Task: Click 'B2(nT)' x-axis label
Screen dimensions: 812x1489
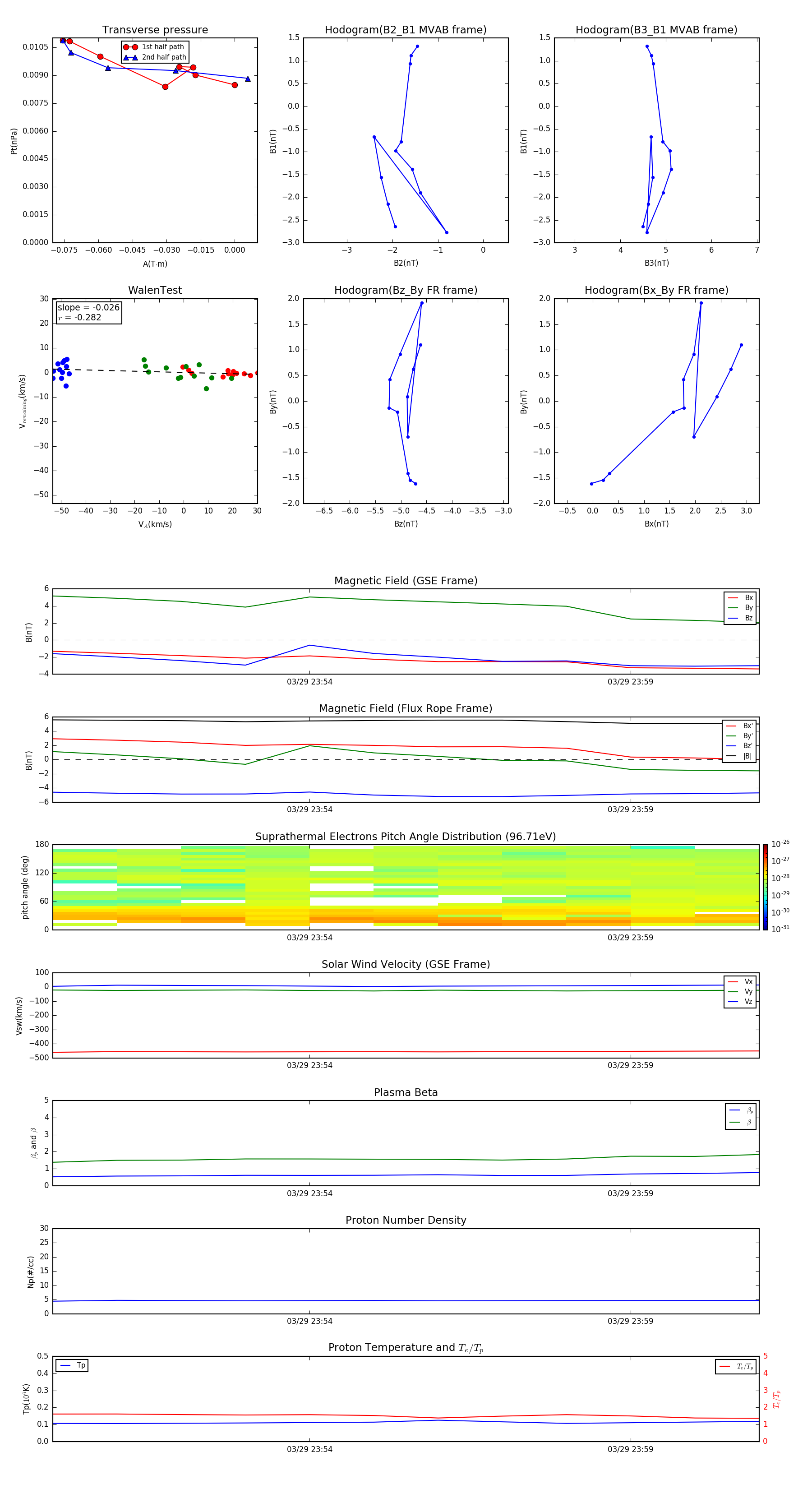Action: [406, 263]
